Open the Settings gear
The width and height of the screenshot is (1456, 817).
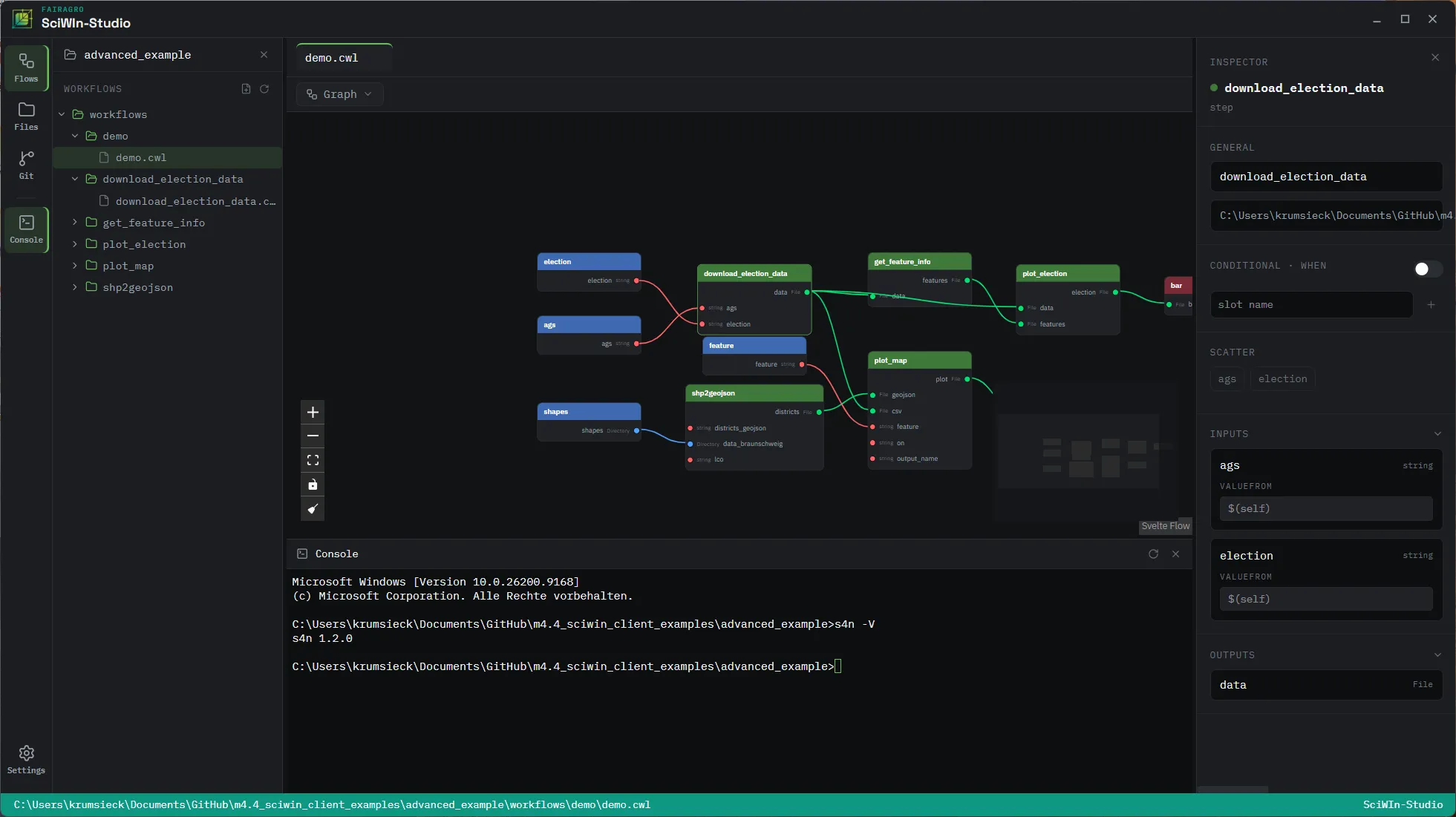tap(26, 760)
